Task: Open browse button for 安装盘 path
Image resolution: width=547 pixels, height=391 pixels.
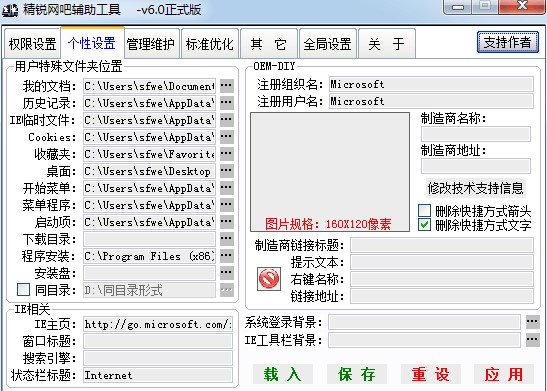Action: (227, 273)
